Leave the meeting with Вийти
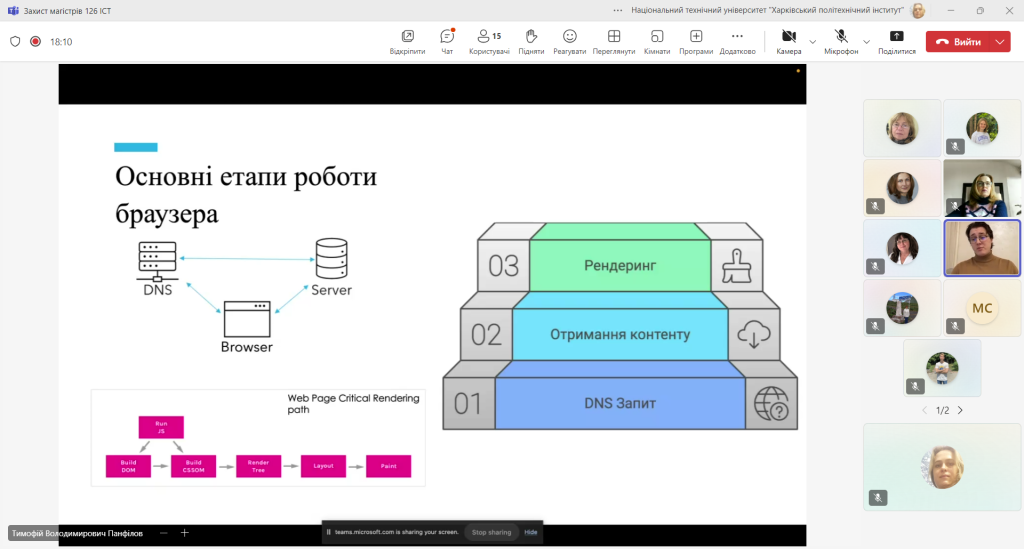This screenshot has width=1024, height=549. (x=959, y=41)
